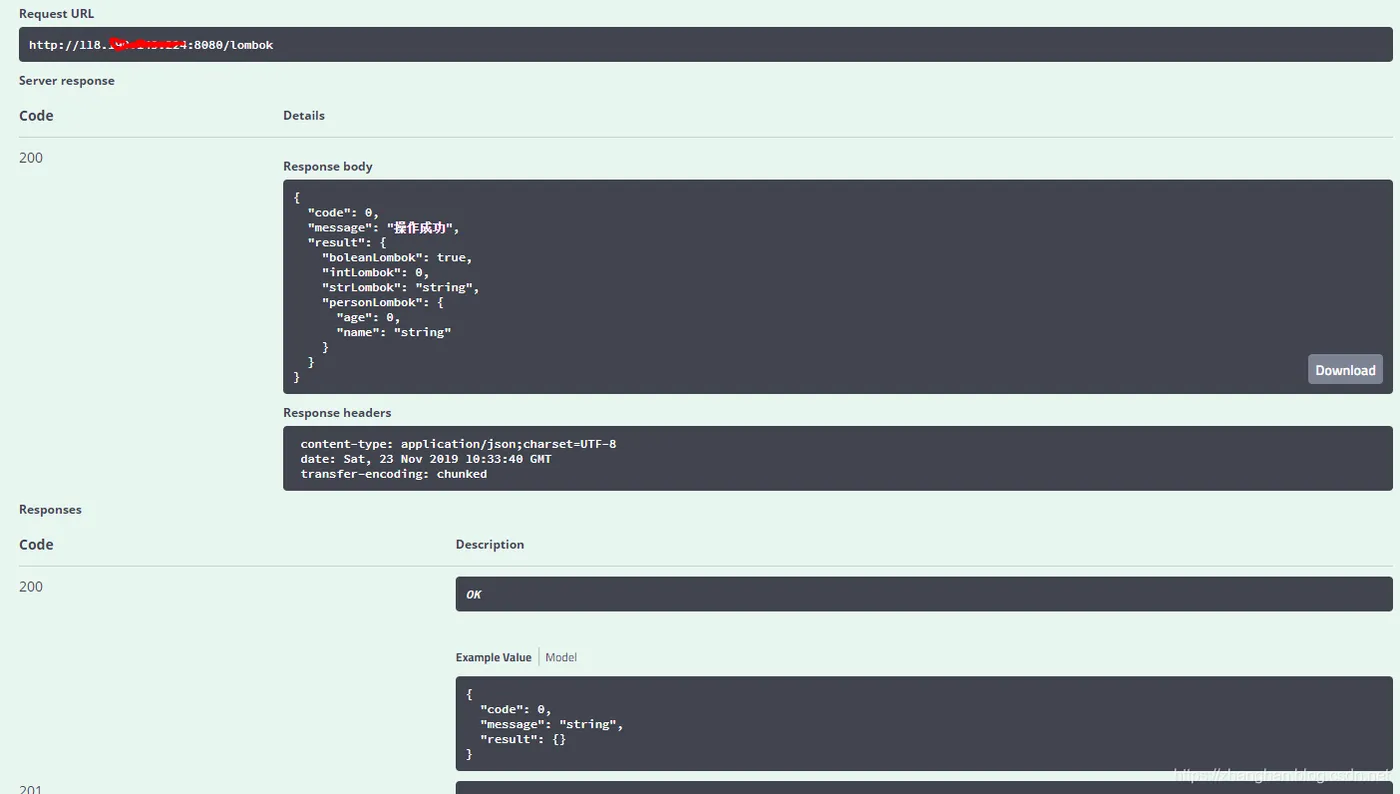The height and width of the screenshot is (794, 1400).
Task: Click the "age": 0 line
Action: pos(368,317)
